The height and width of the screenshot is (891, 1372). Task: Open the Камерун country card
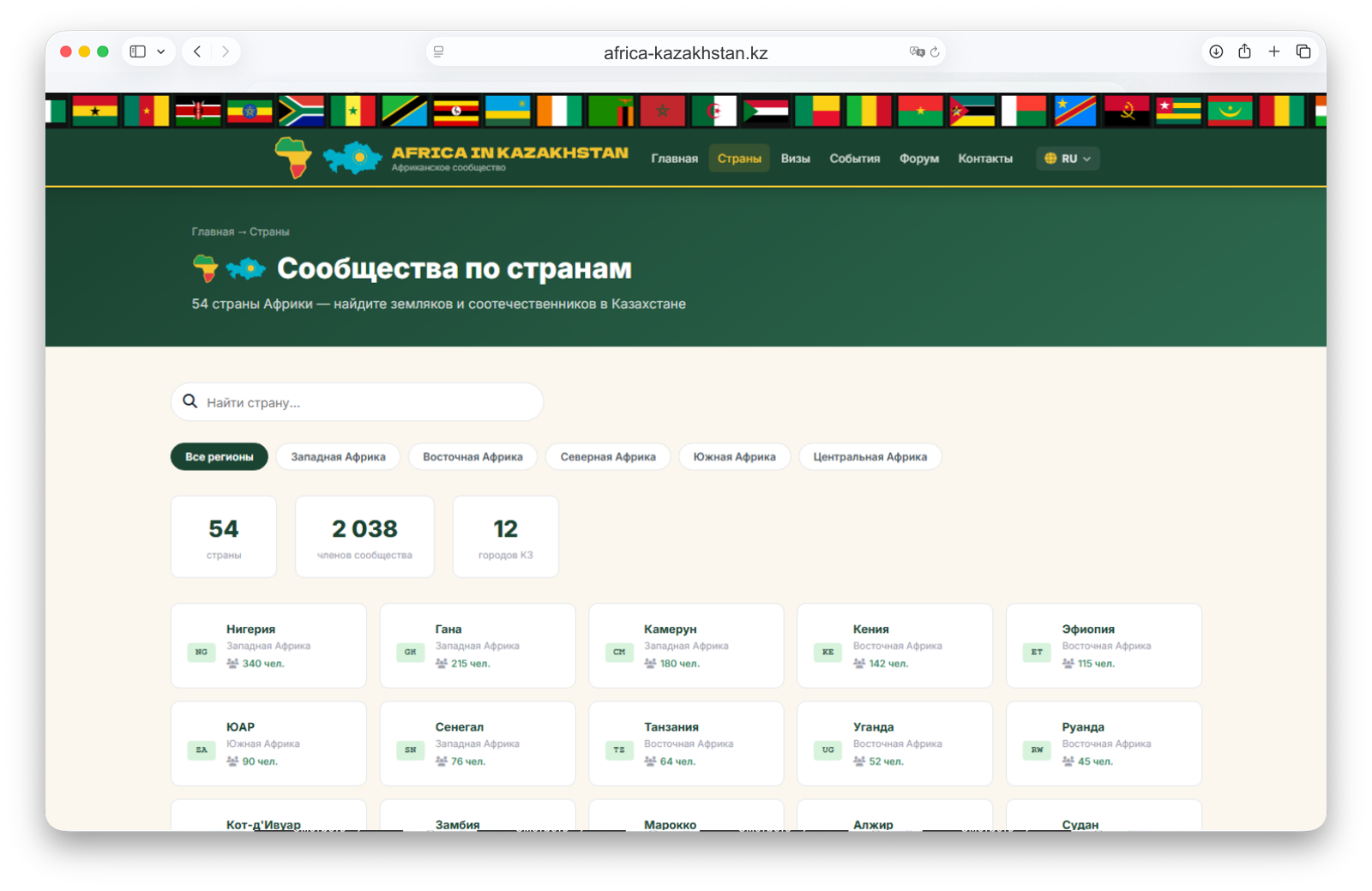pos(686,646)
